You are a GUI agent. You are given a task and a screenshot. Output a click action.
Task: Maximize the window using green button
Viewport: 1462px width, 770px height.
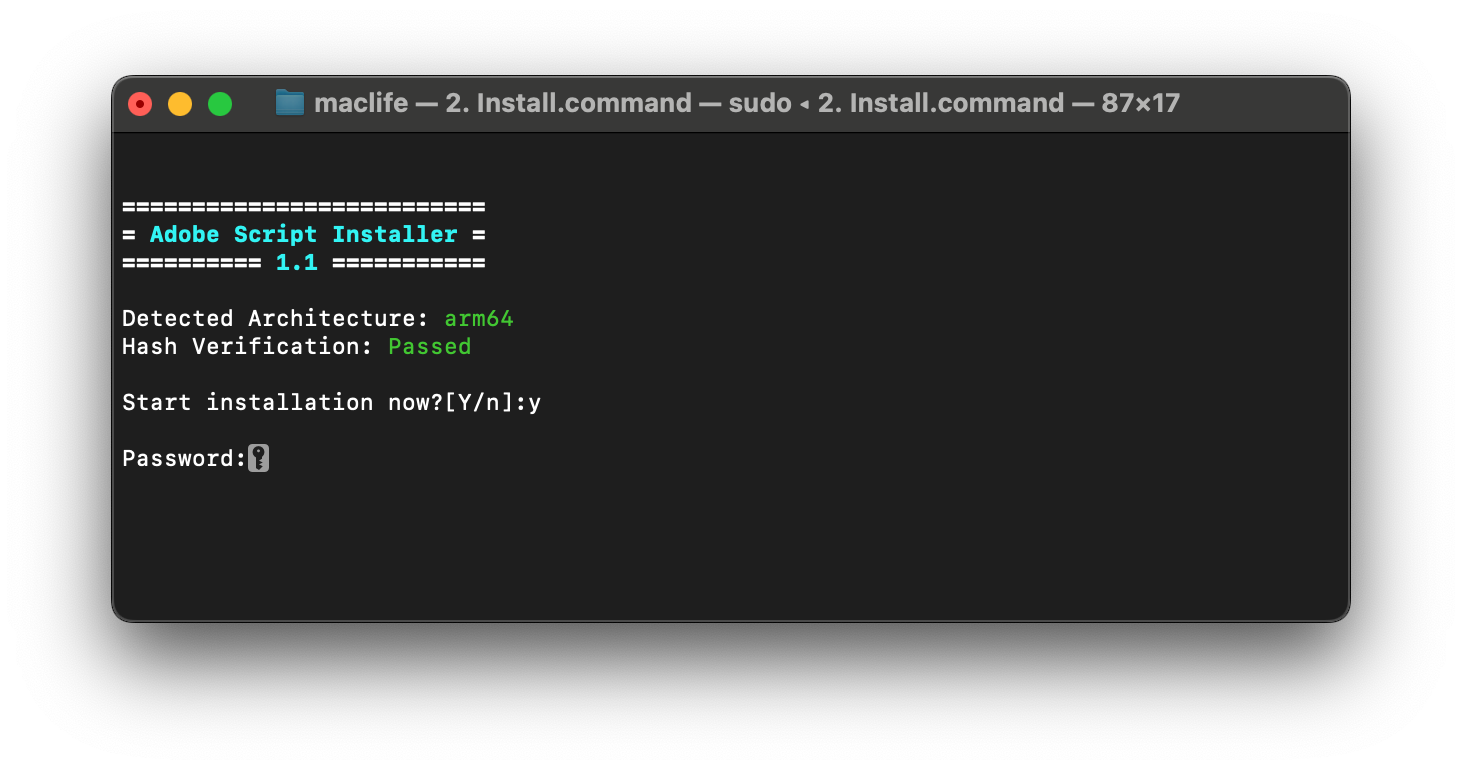(220, 104)
